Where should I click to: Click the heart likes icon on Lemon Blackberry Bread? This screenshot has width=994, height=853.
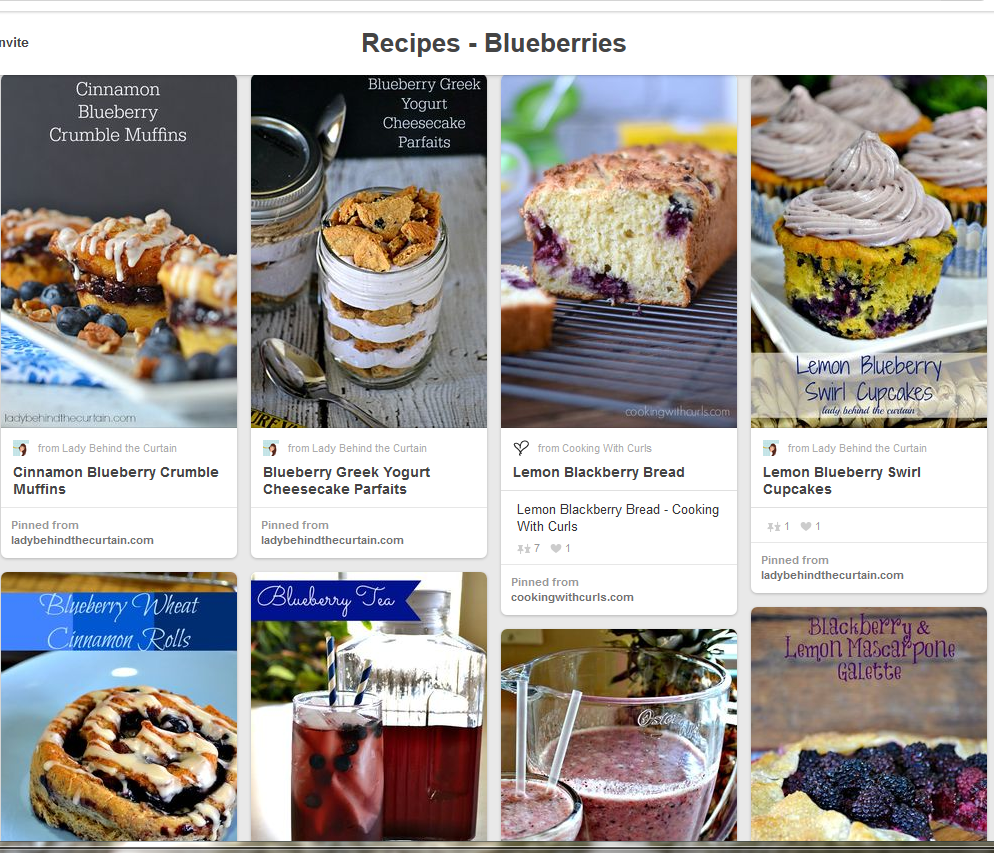pos(556,548)
